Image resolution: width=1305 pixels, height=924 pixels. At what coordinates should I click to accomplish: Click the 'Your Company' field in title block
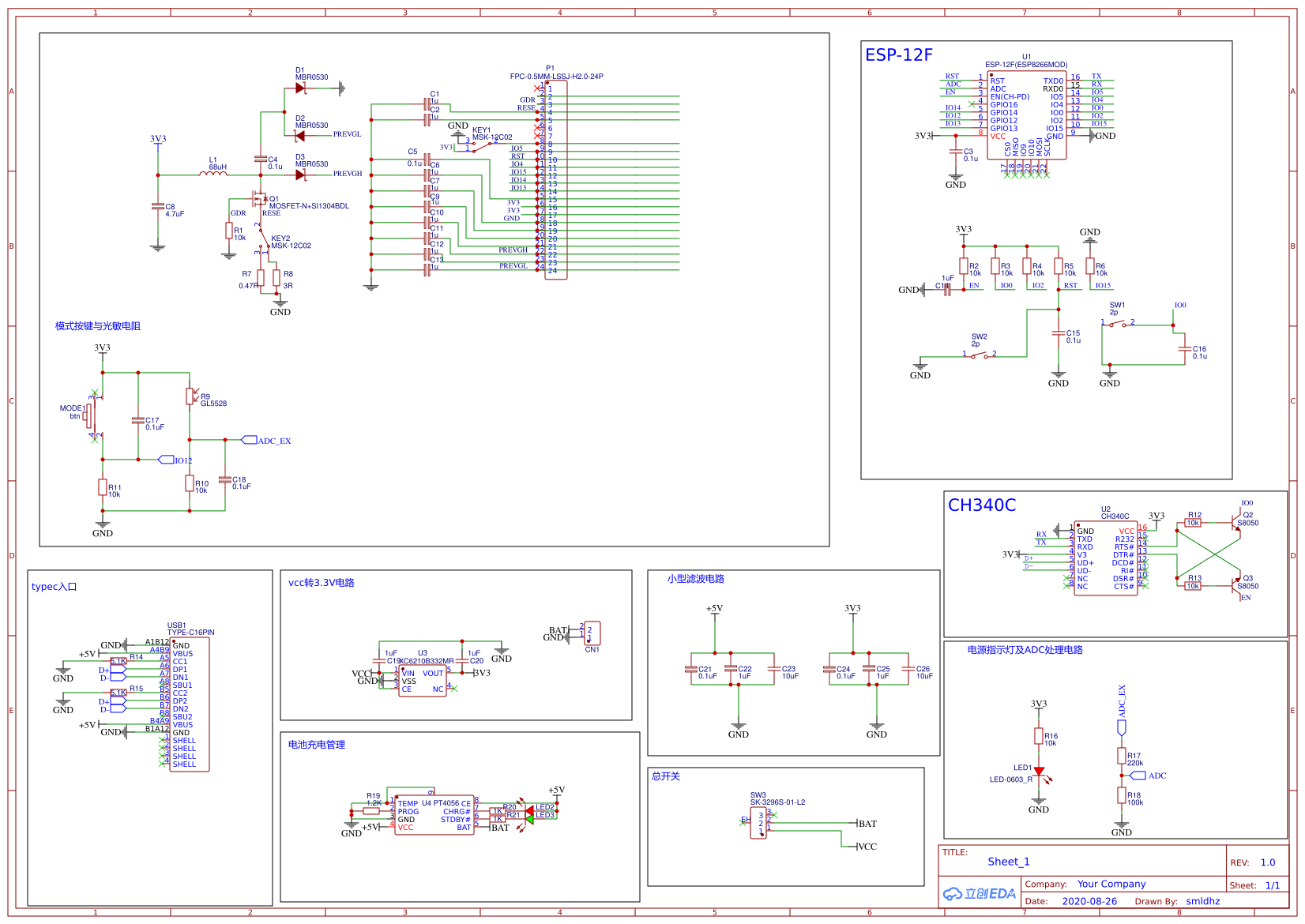click(1111, 884)
